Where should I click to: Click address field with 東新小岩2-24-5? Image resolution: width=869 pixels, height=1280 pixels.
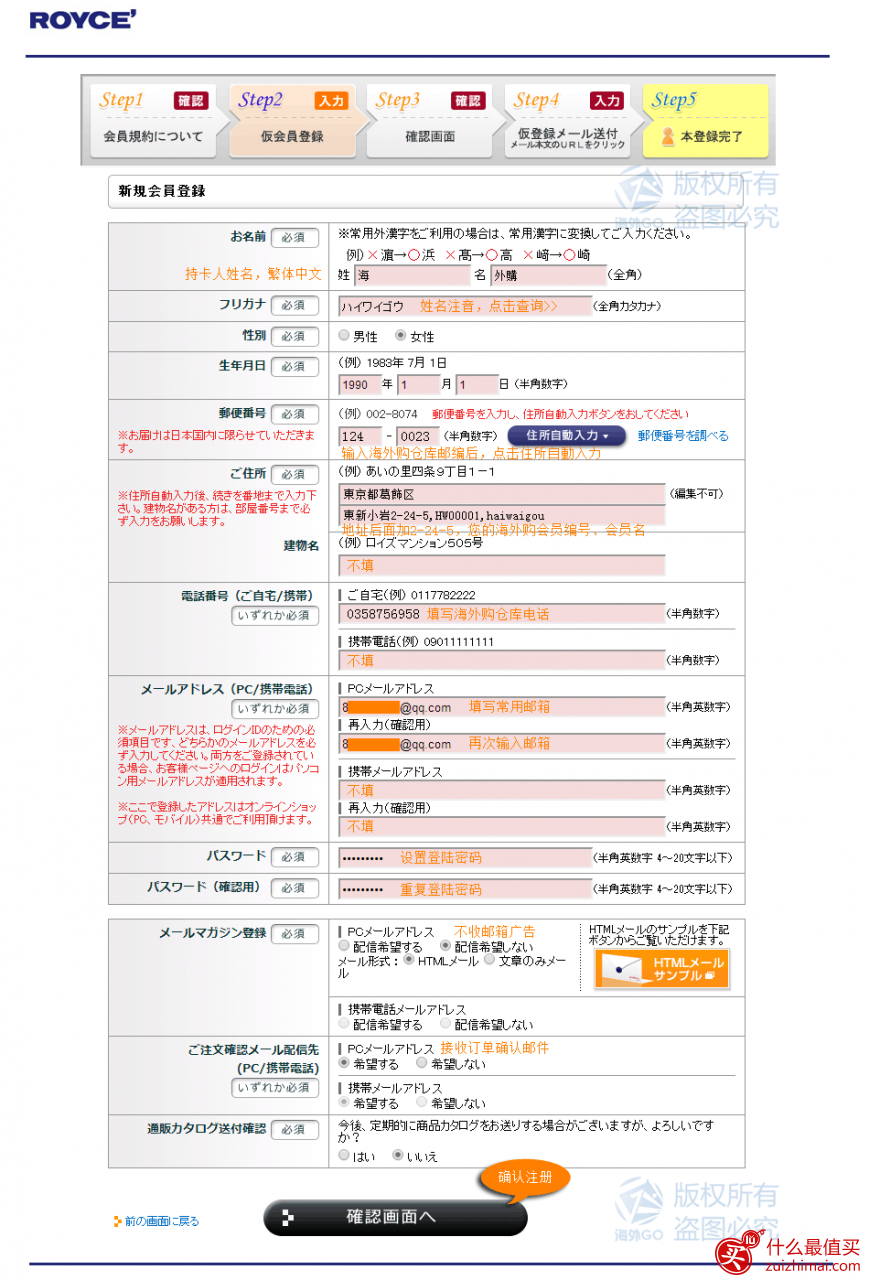tap(502, 517)
